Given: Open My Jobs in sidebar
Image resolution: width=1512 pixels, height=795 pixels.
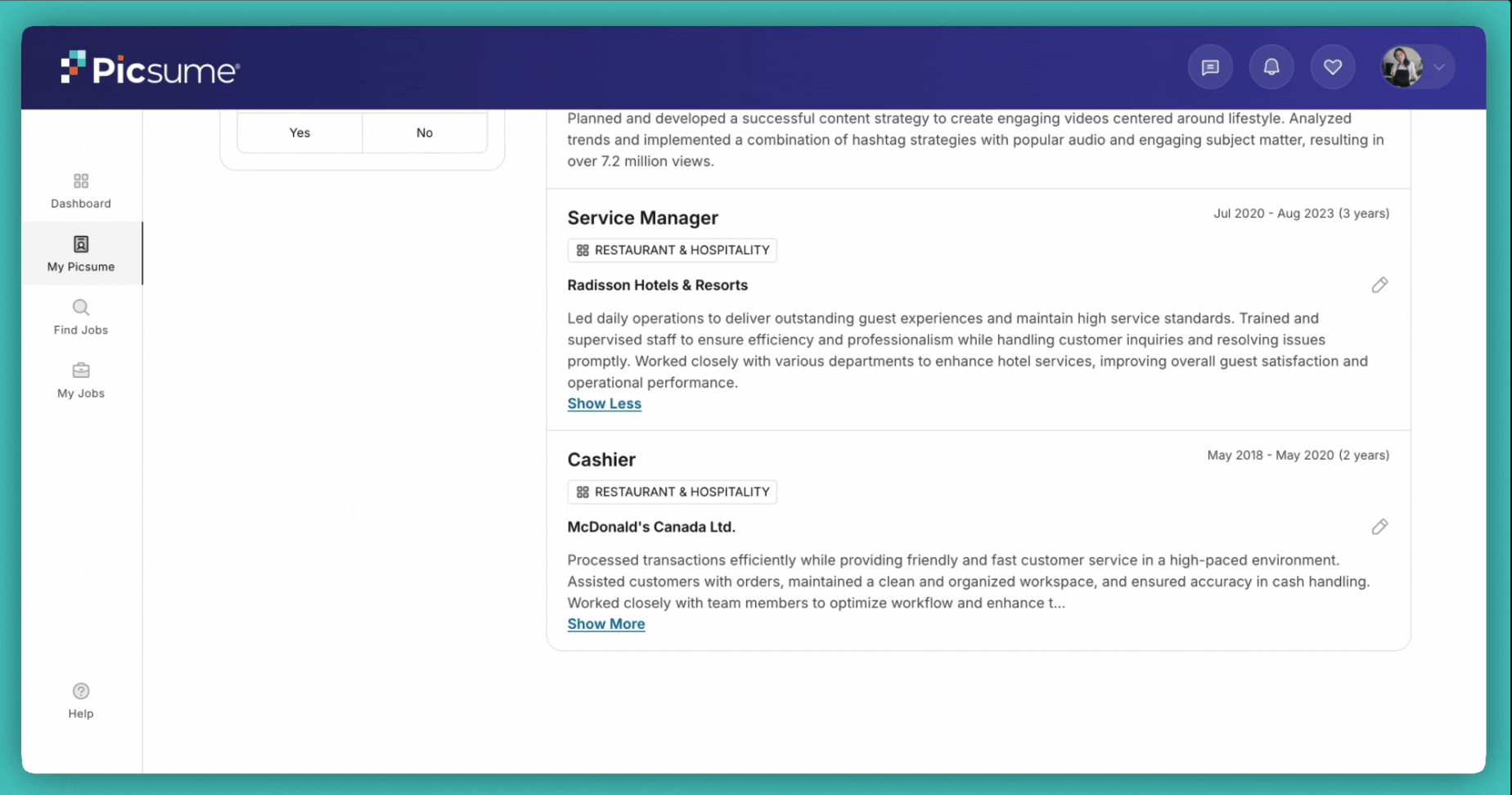Looking at the screenshot, I should pyautogui.click(x=81, y=380).
